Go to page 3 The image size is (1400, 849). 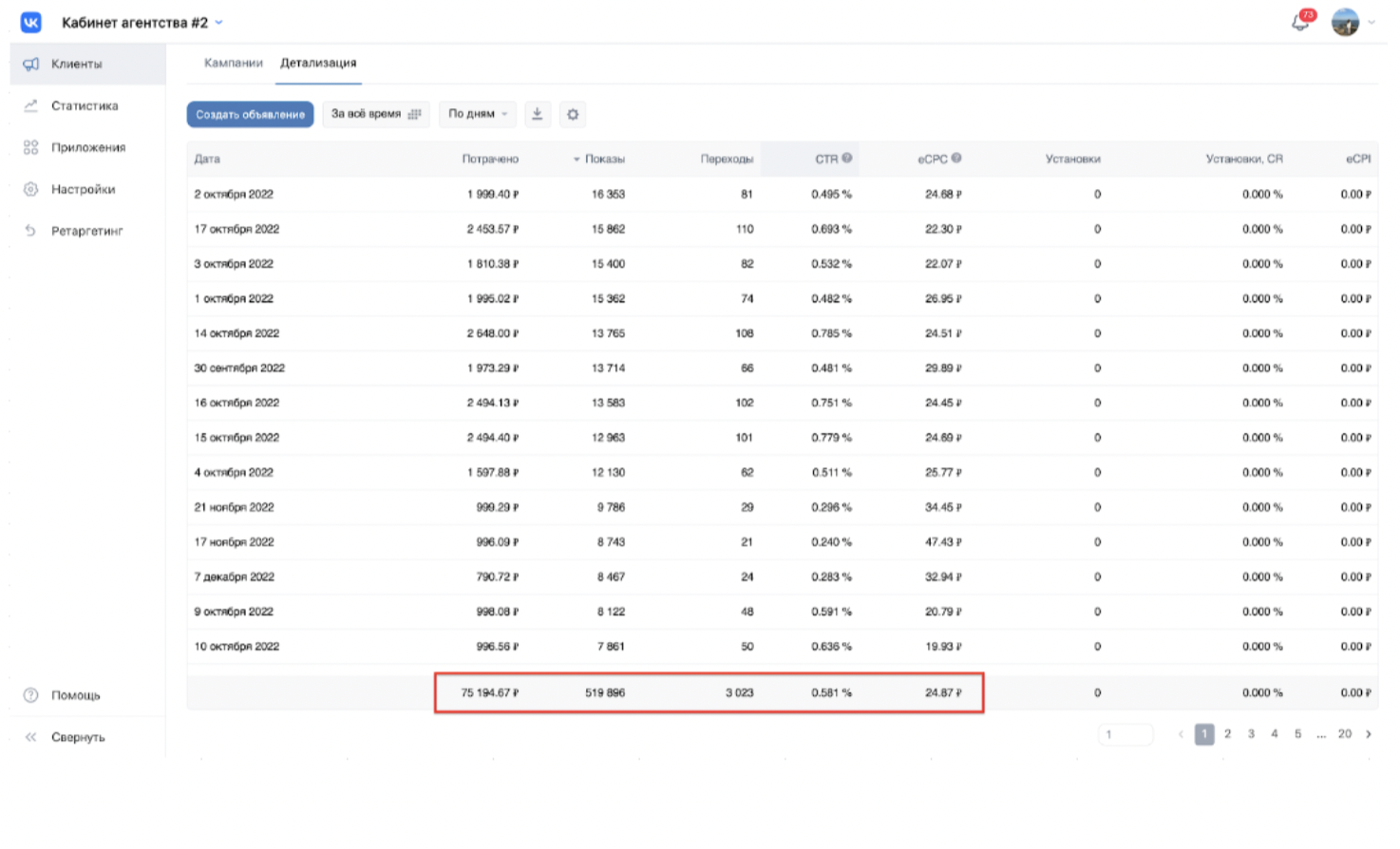(1252, 734)
